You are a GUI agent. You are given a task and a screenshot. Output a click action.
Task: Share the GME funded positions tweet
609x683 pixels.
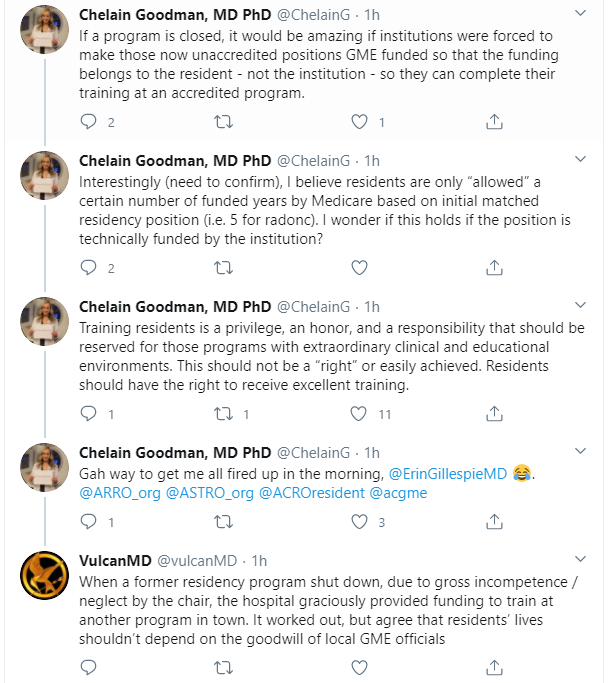coord(493,122)
